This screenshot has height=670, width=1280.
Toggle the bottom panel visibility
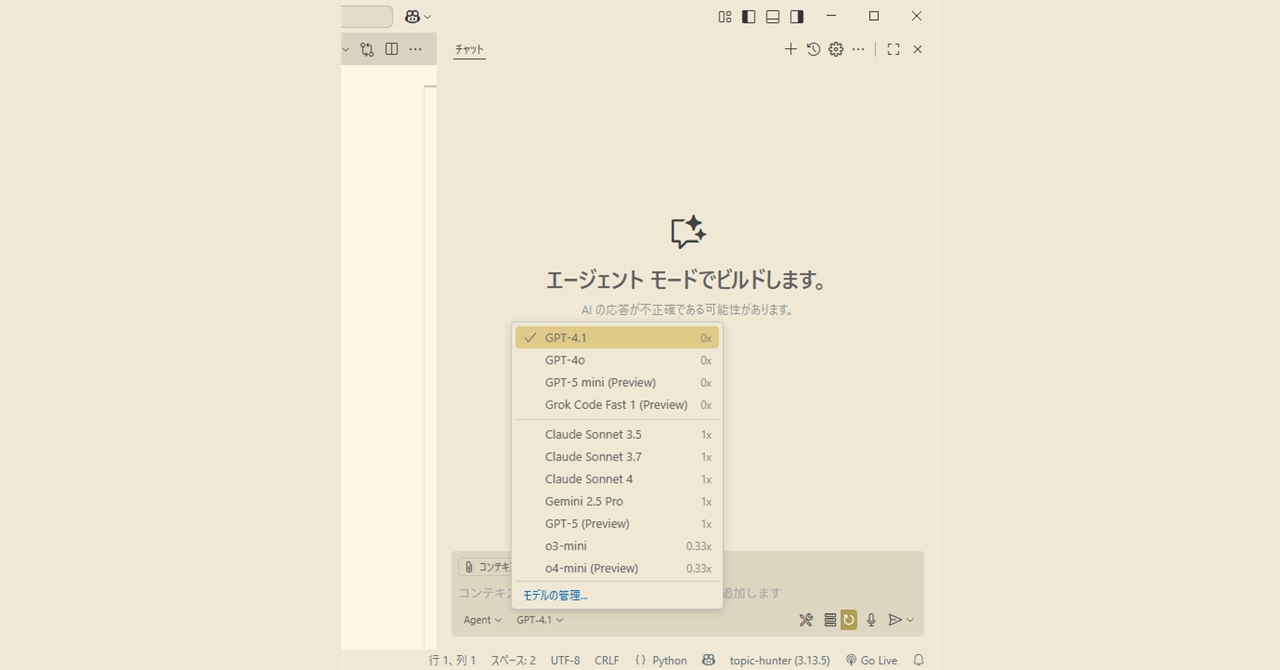[772, 16]
